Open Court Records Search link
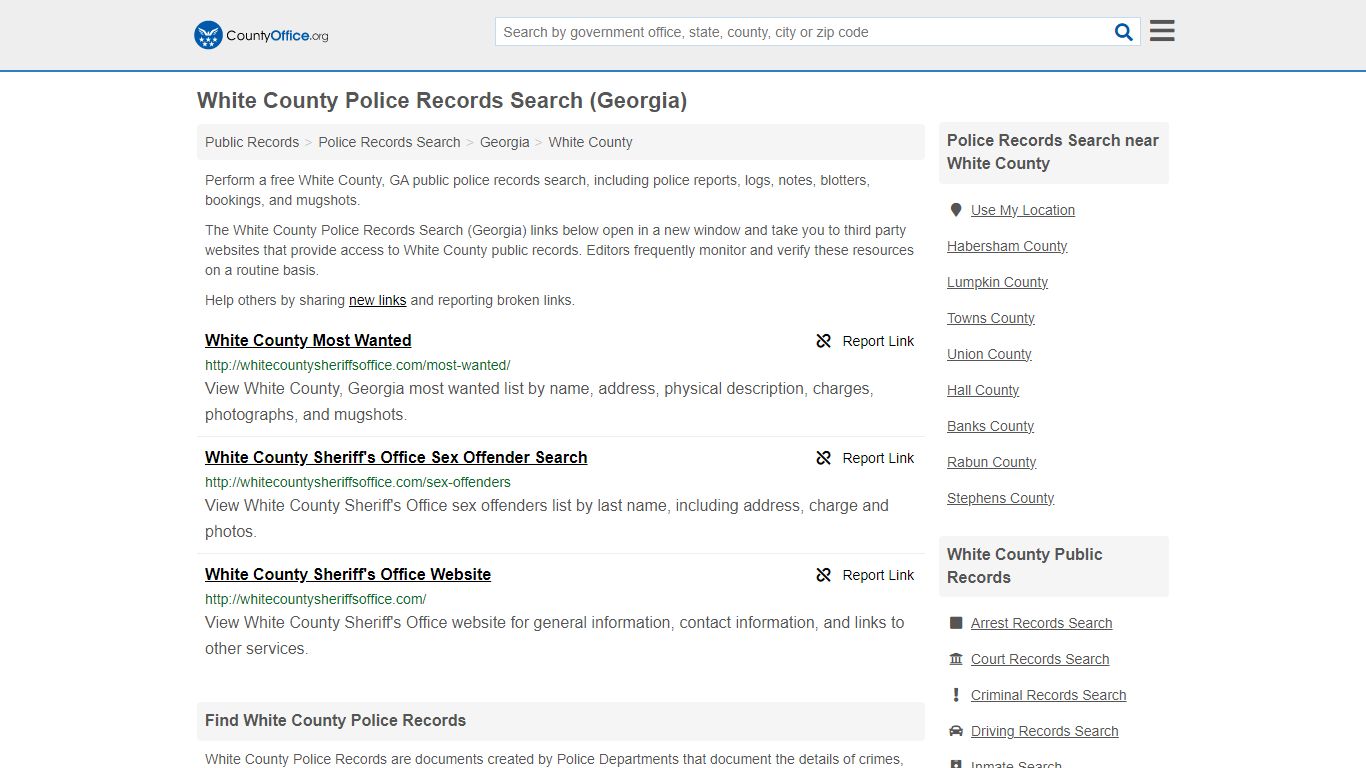1366x768 pixels. tap(1040, 659)
